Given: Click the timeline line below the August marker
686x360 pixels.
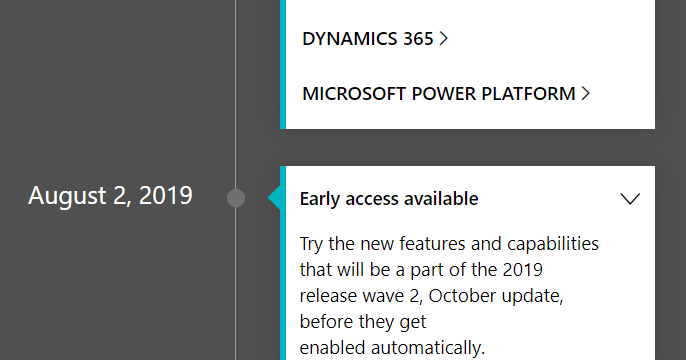Looking at the screenshot, I should pos(236,283).
